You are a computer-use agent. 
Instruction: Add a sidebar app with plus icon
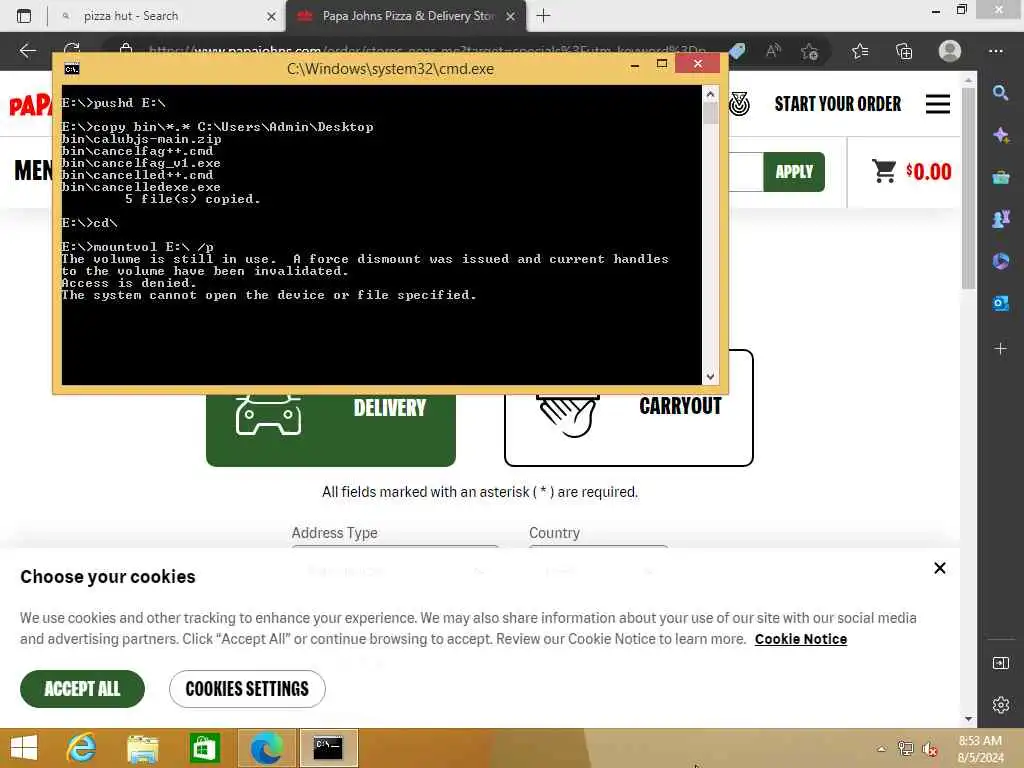click(1000, 349)
